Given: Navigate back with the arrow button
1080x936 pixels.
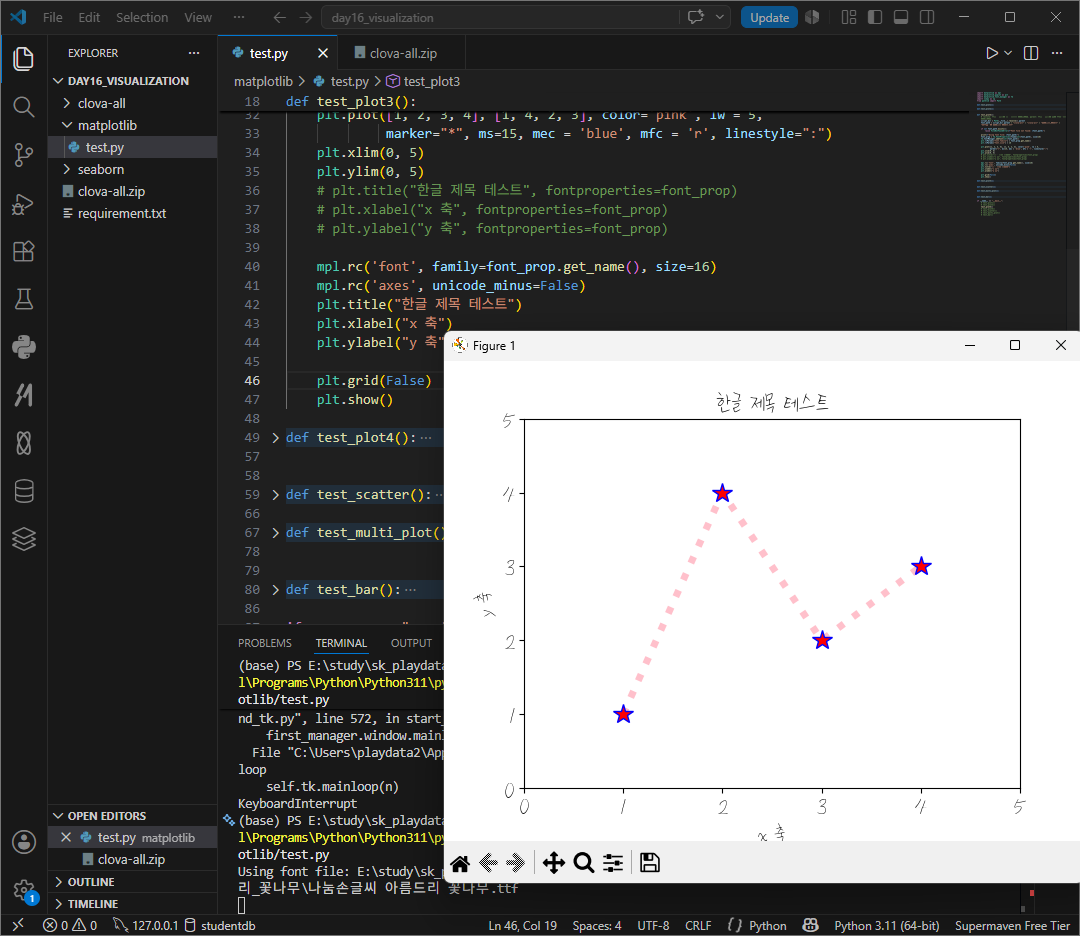Looking at the screenshot, I should (280, 17).
